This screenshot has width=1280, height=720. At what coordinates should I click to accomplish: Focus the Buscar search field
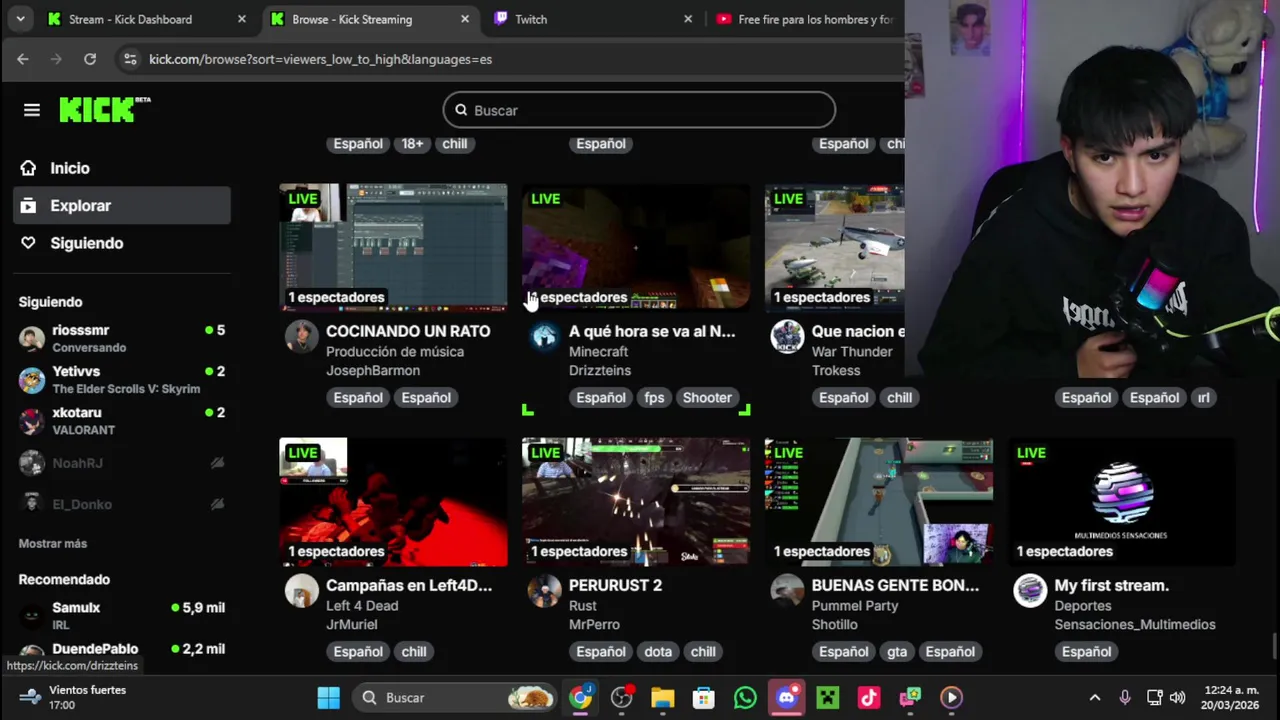coord(639,110)
